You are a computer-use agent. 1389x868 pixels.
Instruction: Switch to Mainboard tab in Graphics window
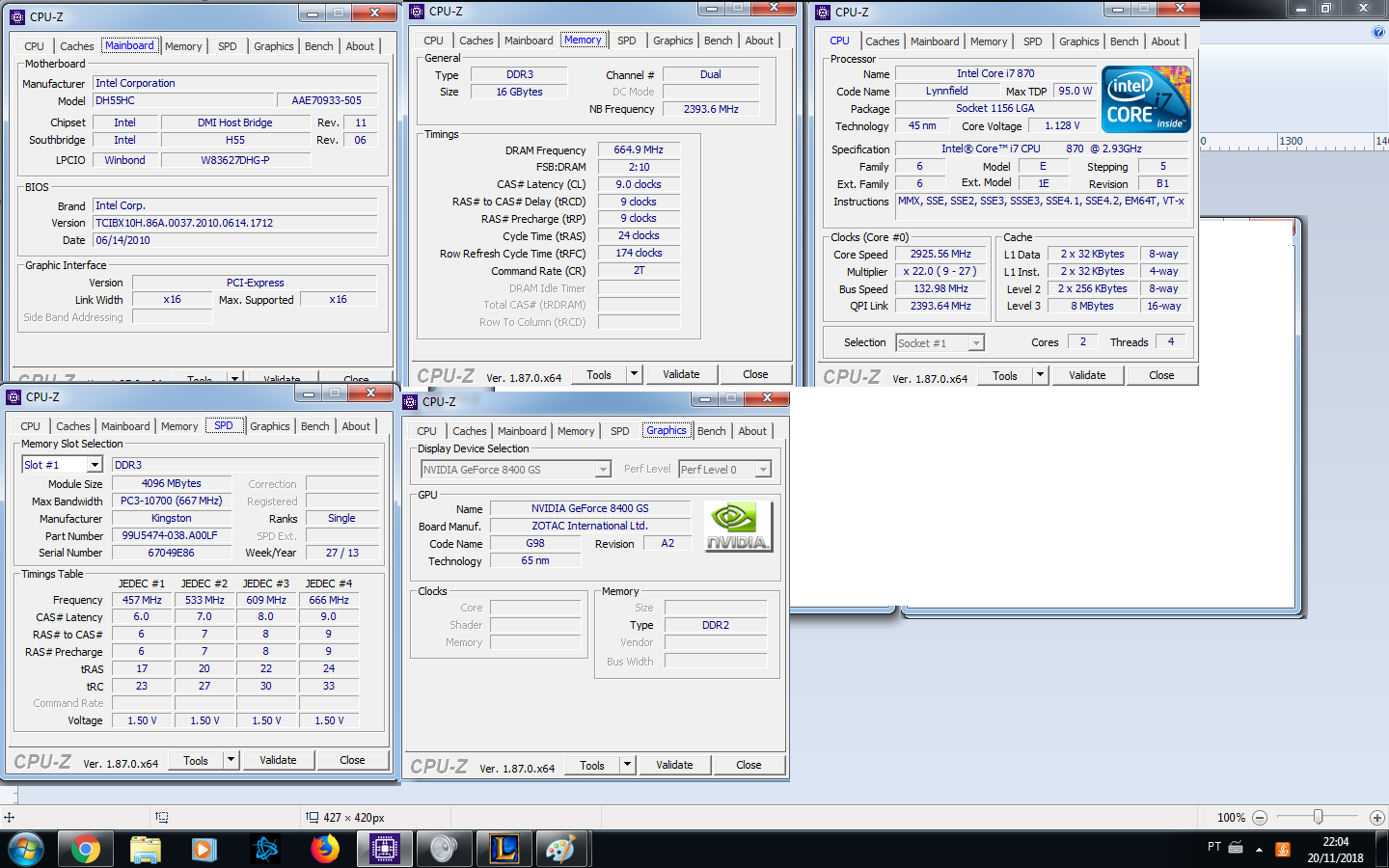[522, 431]
